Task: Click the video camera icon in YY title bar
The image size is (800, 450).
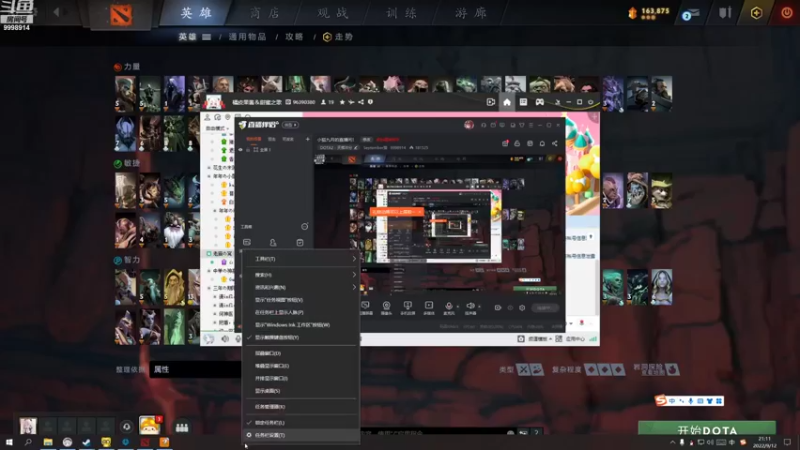Action: tap(491, 102)
